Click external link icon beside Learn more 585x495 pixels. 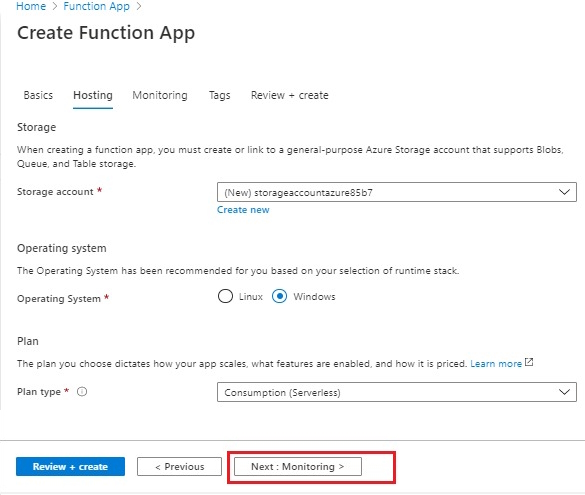pyautogui.click(x=529, y=362)
